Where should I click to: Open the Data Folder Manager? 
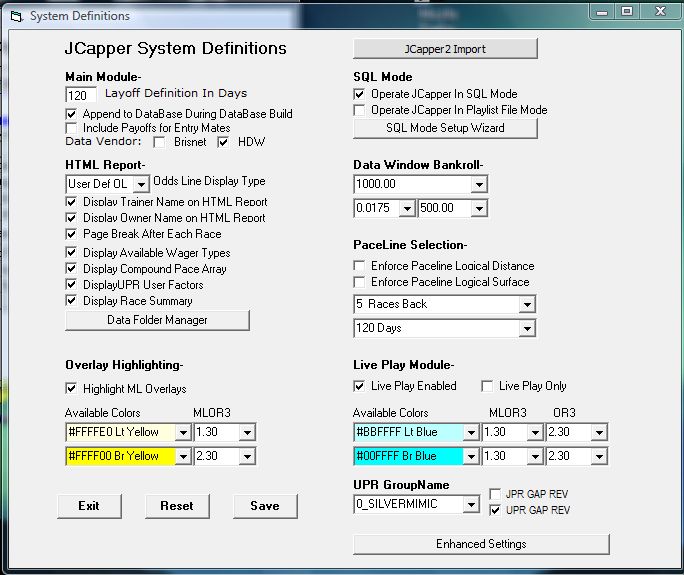[157, 320]
